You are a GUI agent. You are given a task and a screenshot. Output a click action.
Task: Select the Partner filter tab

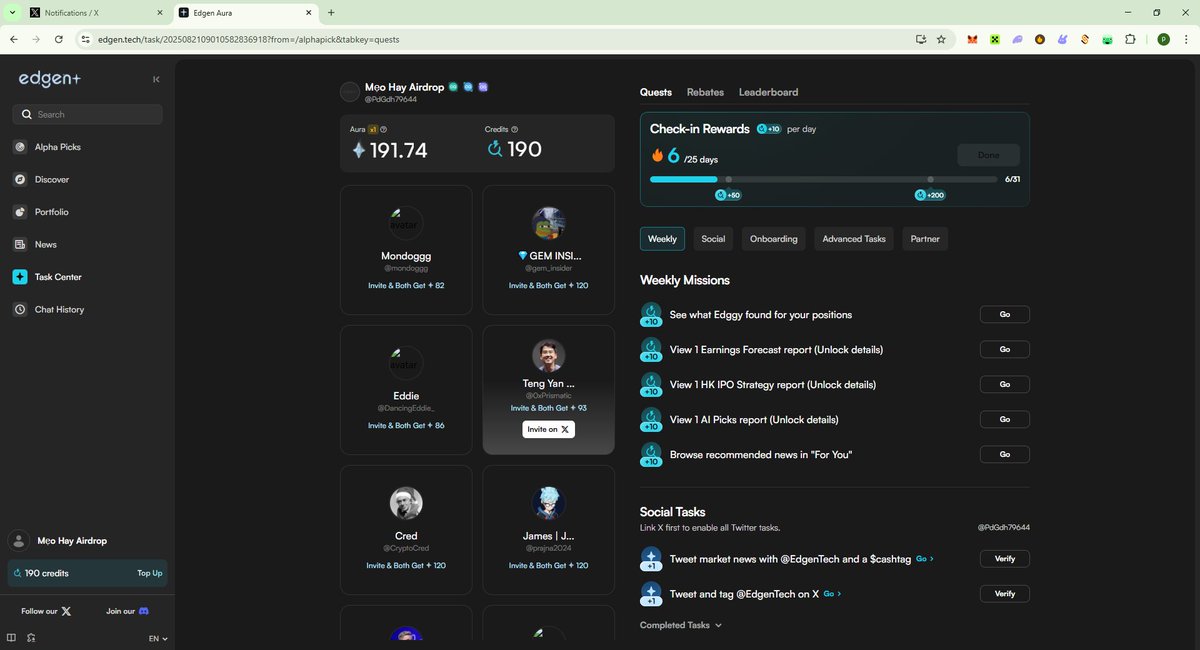tap(925, 239)
